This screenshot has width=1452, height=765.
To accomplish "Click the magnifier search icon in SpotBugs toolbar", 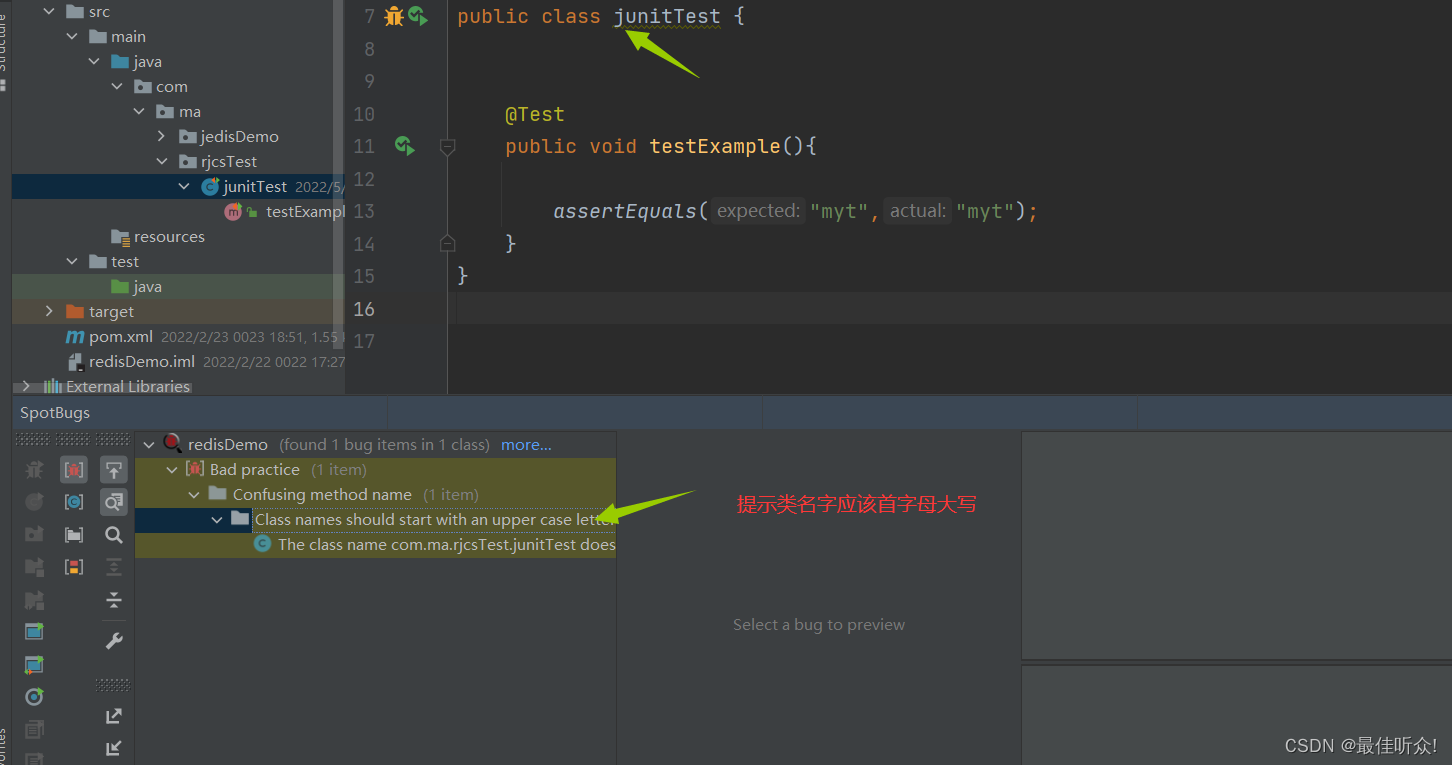I will click(x=114, y=535).
